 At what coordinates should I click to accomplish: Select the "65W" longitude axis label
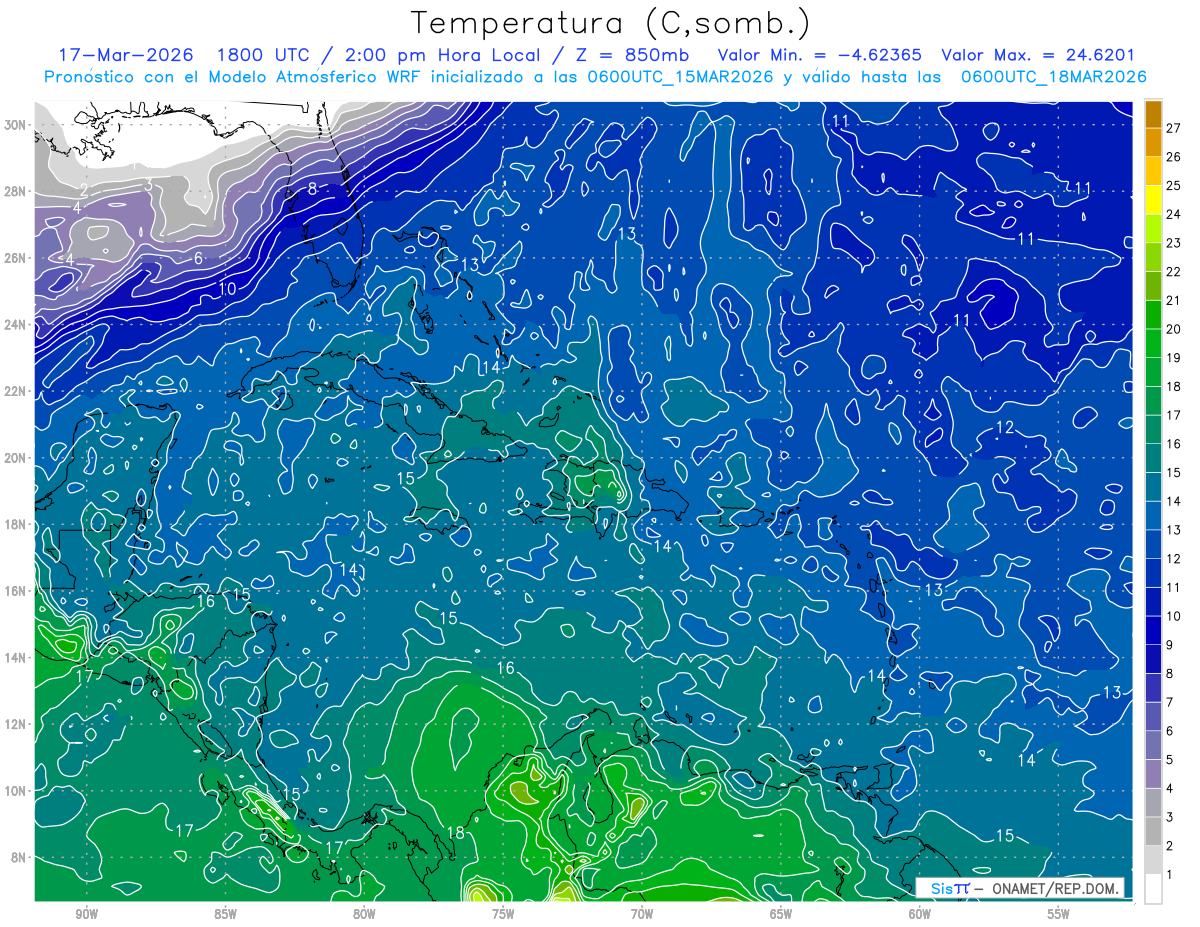point(781,914)
